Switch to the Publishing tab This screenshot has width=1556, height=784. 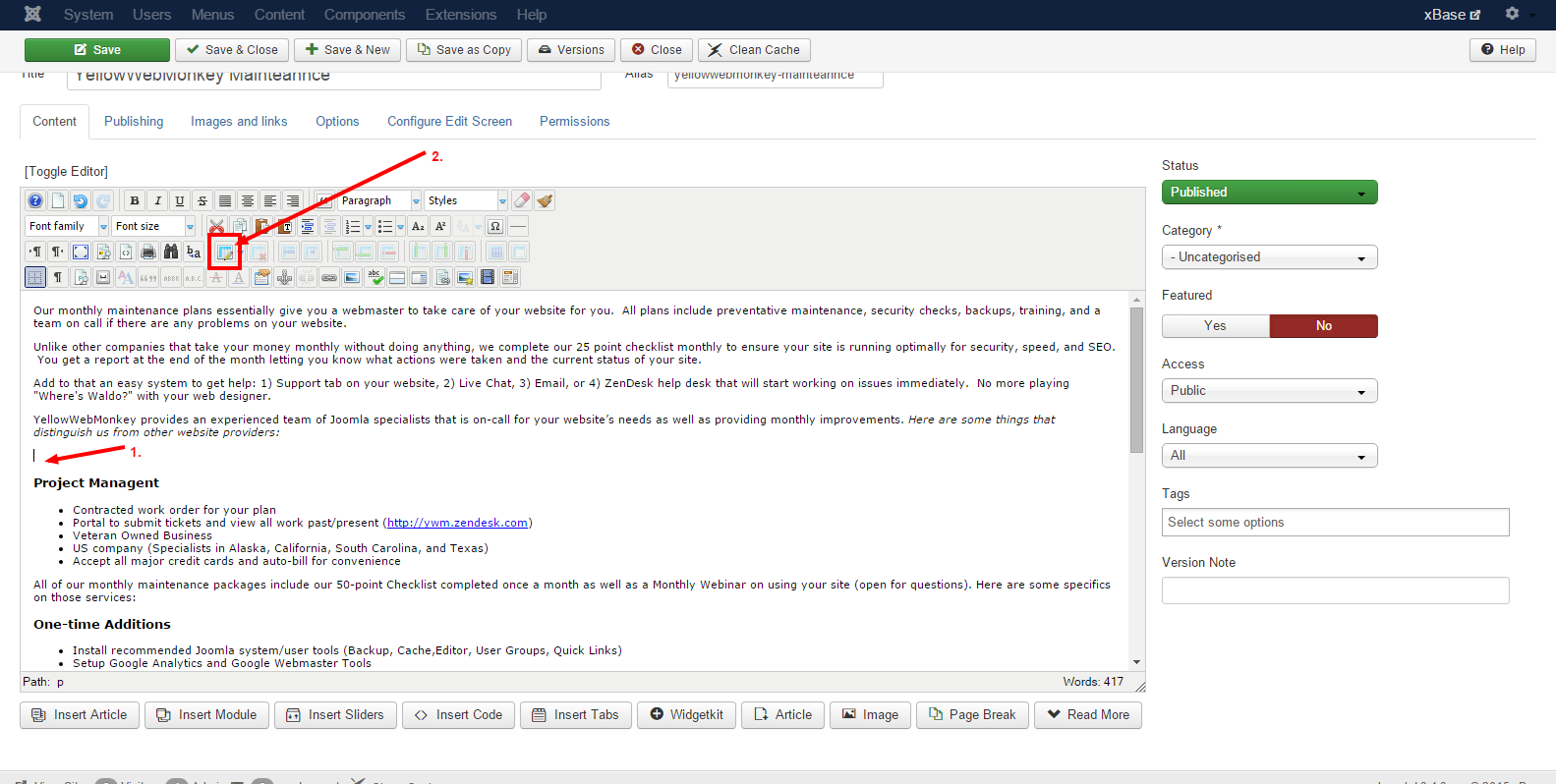134,122
